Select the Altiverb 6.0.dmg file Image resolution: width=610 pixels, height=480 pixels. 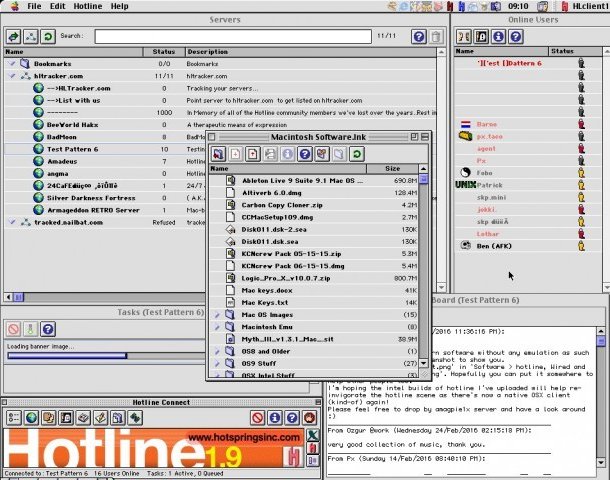tap(314, 193)
